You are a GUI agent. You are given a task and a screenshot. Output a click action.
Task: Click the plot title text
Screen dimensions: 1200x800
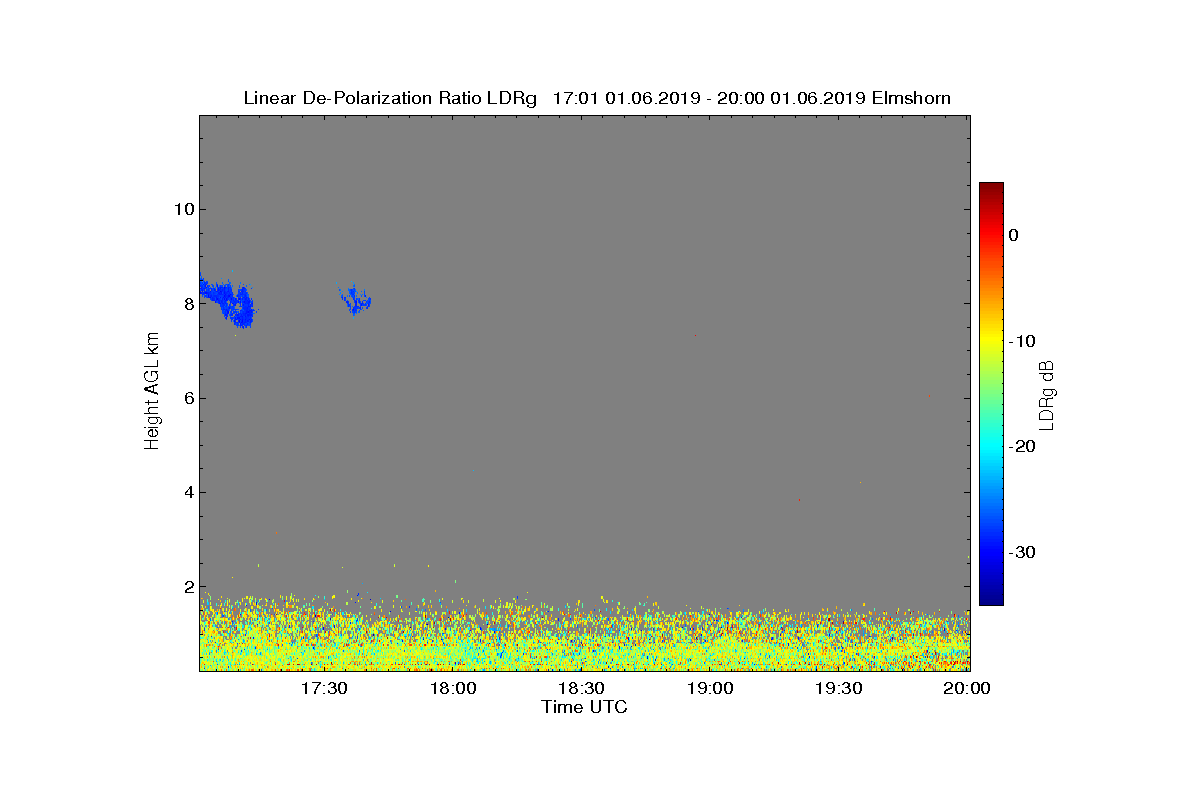click(x=597, y=98)
